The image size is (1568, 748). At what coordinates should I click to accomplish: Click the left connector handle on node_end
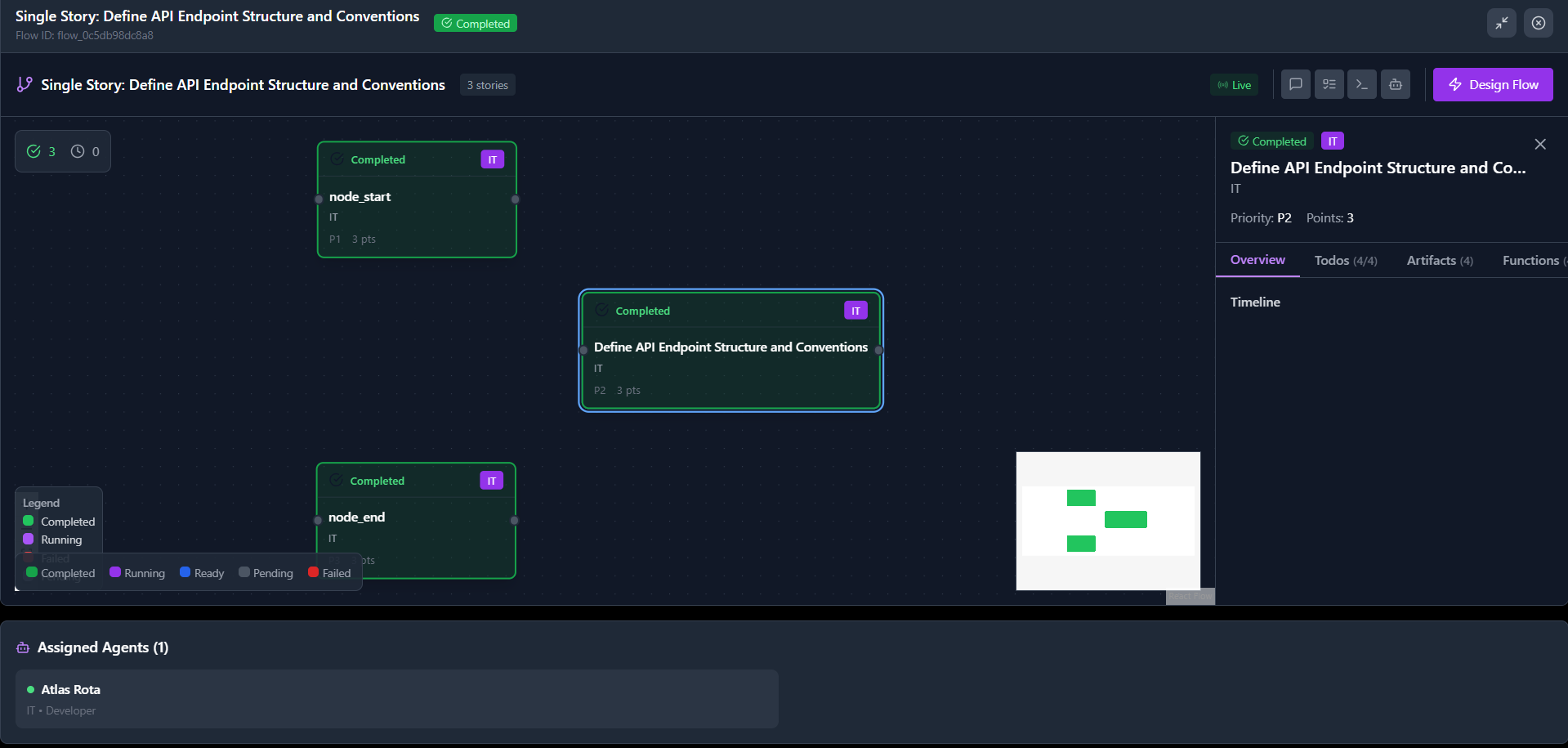click(x=318, y=521)
